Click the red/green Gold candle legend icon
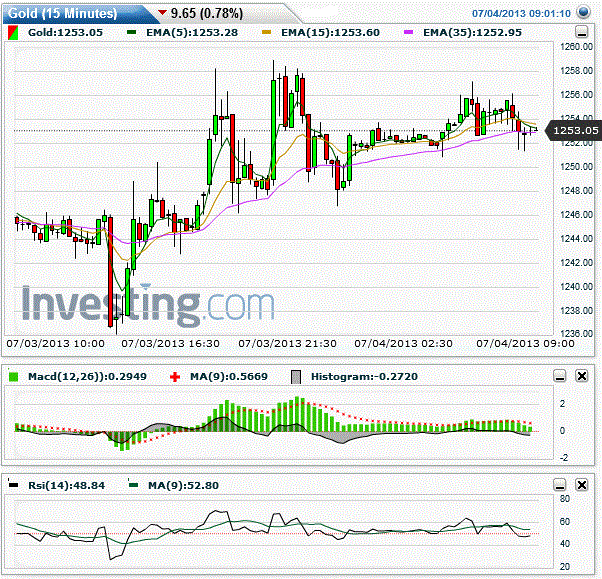 13,33
